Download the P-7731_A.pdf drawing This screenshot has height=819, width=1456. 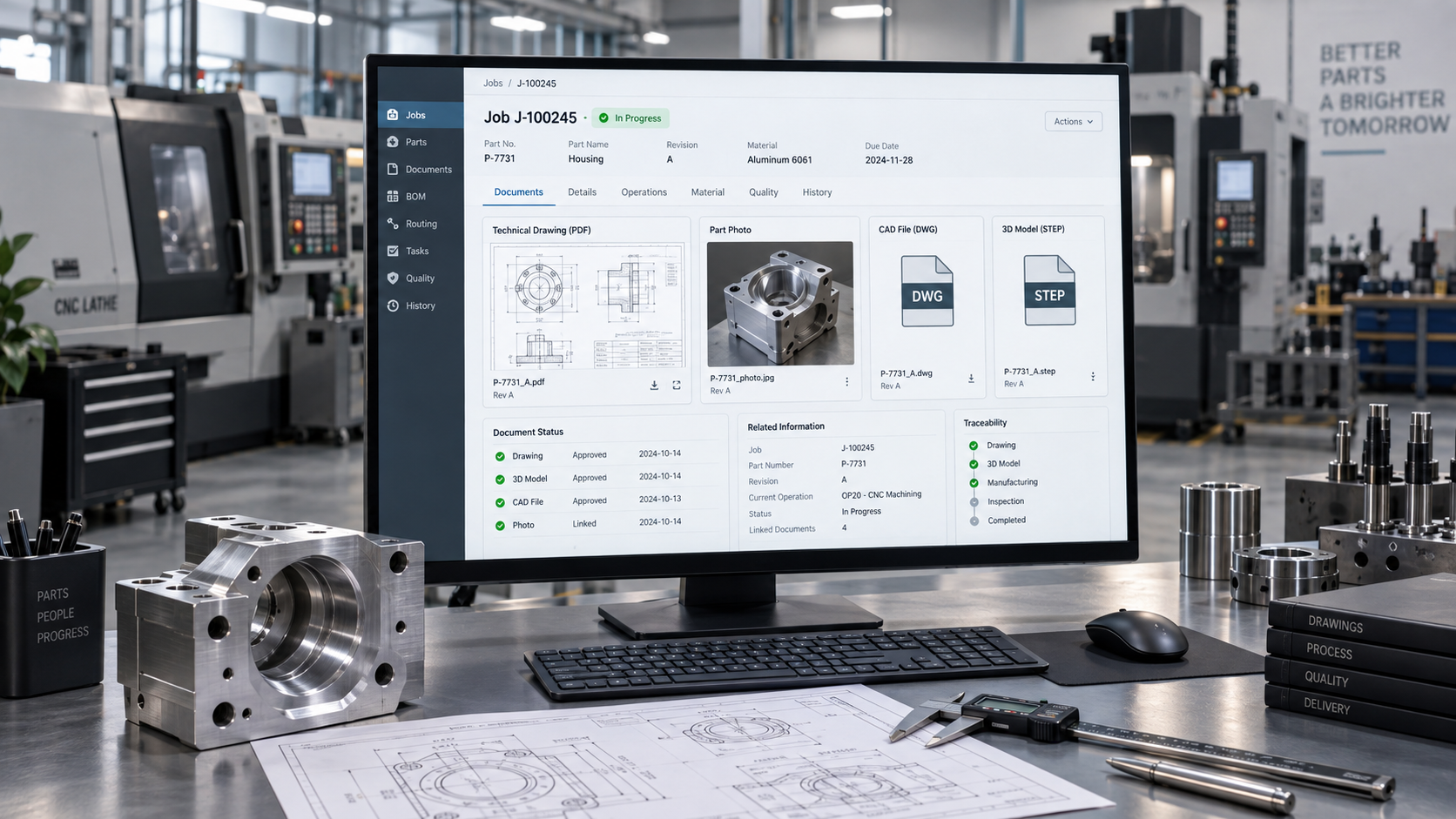[654, 385]
